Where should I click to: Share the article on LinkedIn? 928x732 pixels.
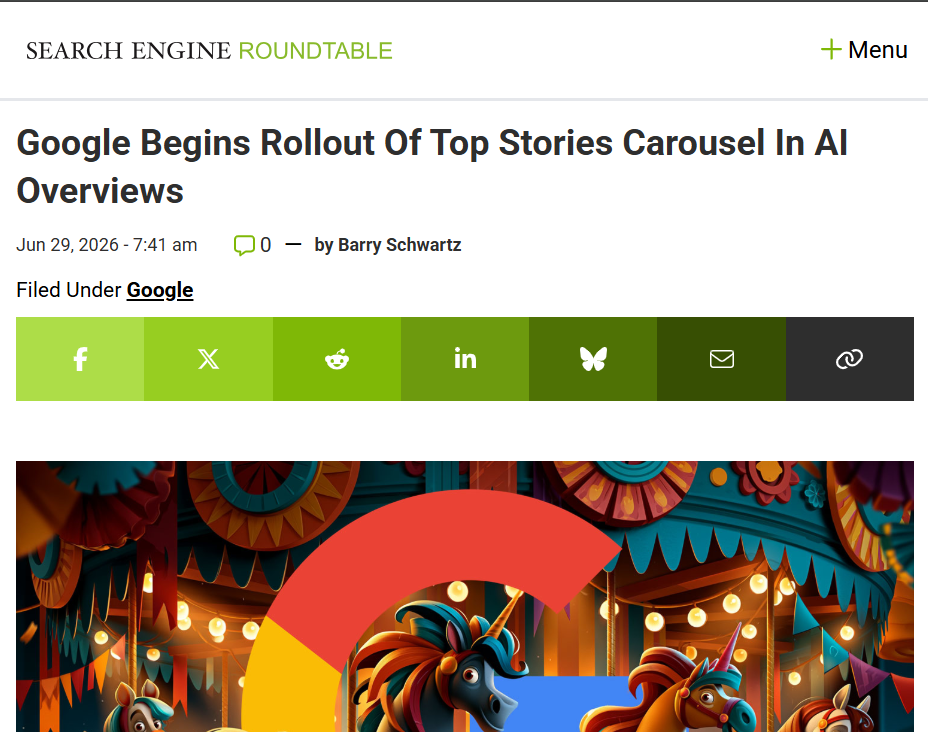465,359
